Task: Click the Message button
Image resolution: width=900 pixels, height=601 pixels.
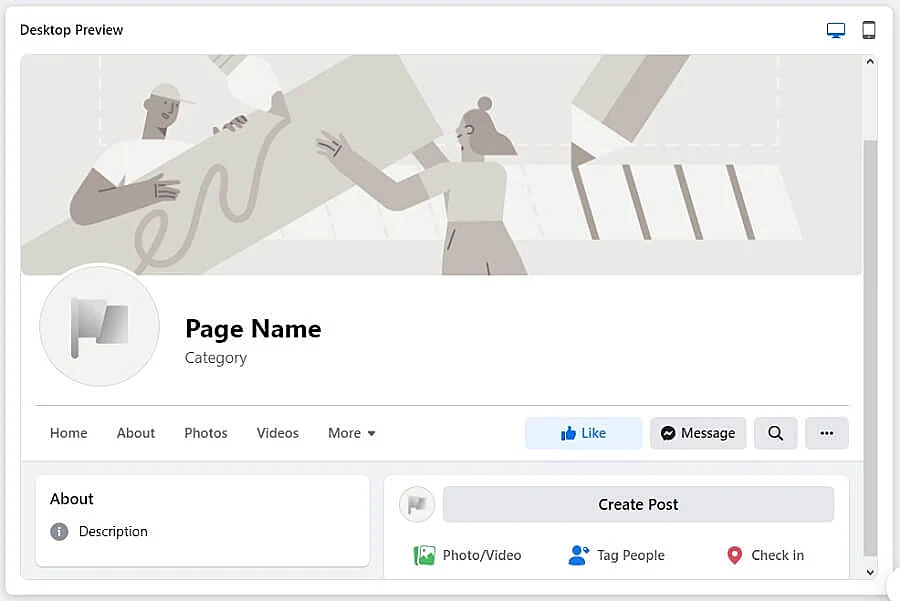Action: pos(698,433)
